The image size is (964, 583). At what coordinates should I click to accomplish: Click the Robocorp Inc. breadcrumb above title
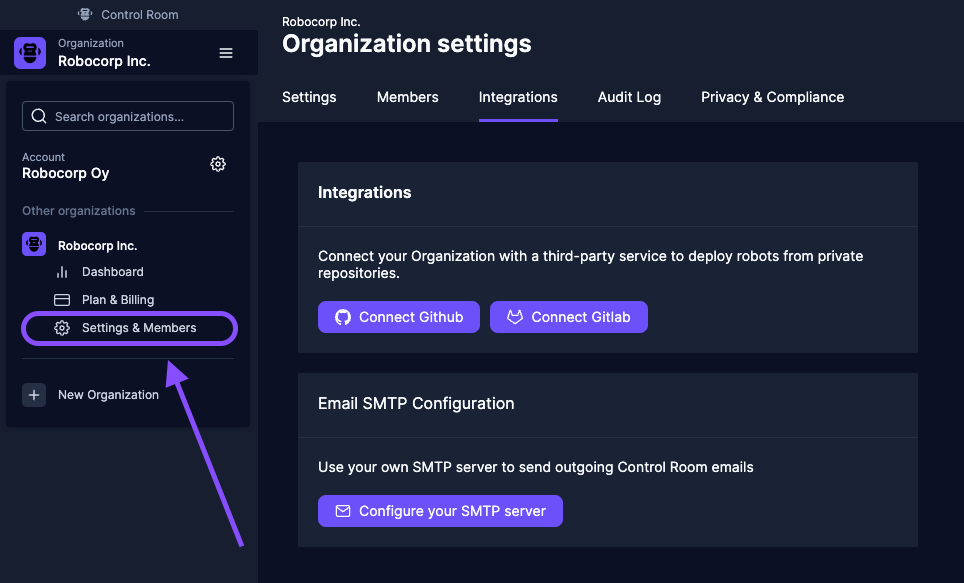click(x=321, y=22)
